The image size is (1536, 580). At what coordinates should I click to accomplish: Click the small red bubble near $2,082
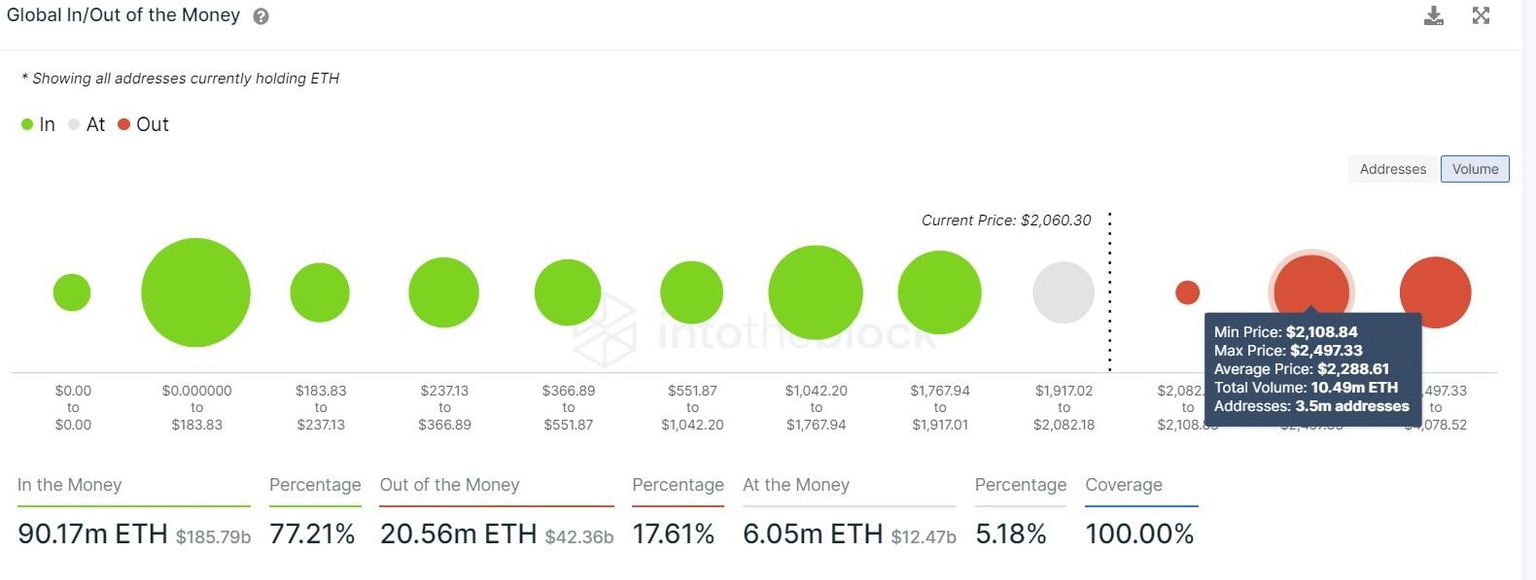[x=1187, y=291]
